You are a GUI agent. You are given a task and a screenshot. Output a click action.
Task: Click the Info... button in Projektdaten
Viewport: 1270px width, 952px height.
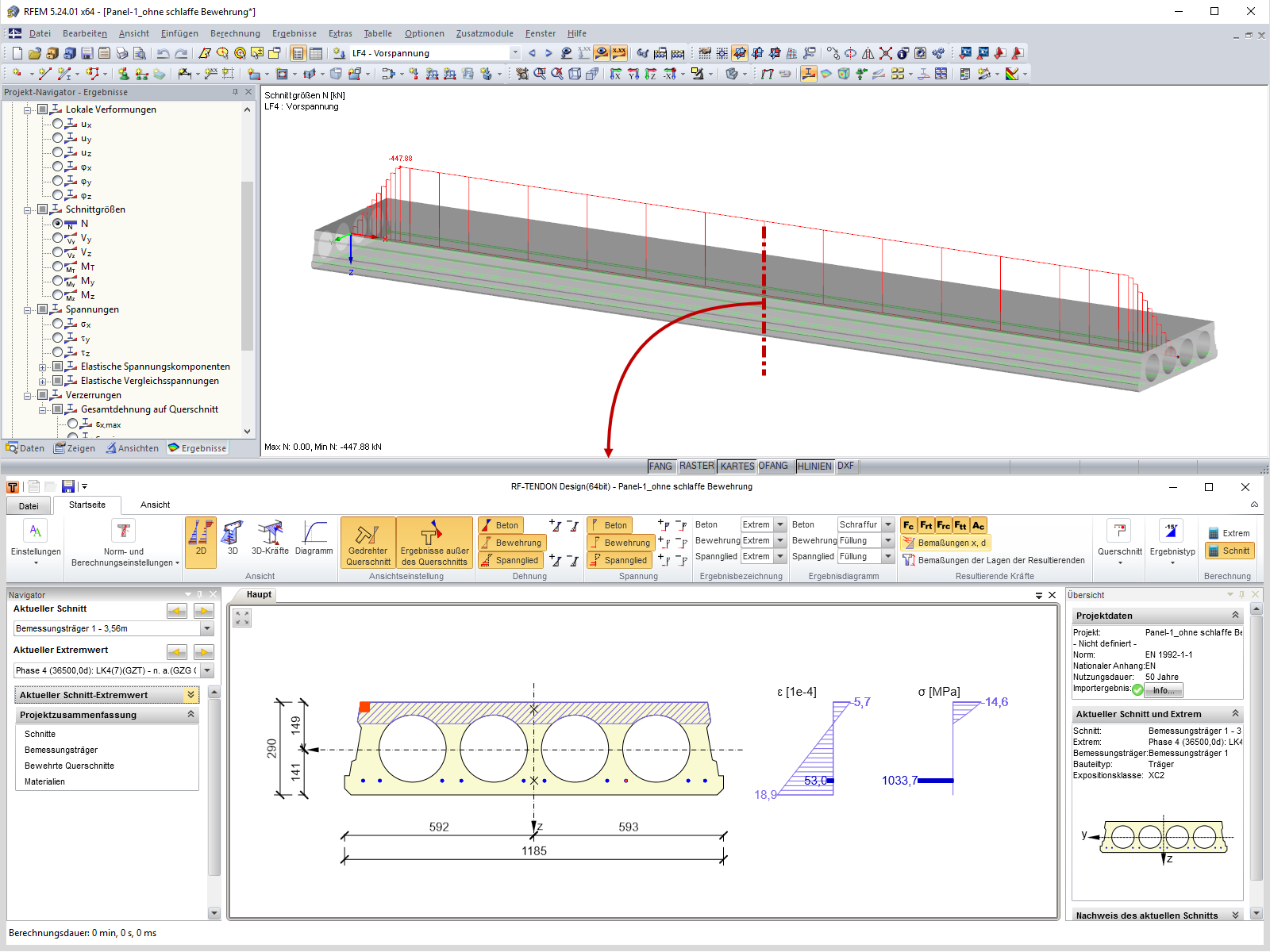1164,690
